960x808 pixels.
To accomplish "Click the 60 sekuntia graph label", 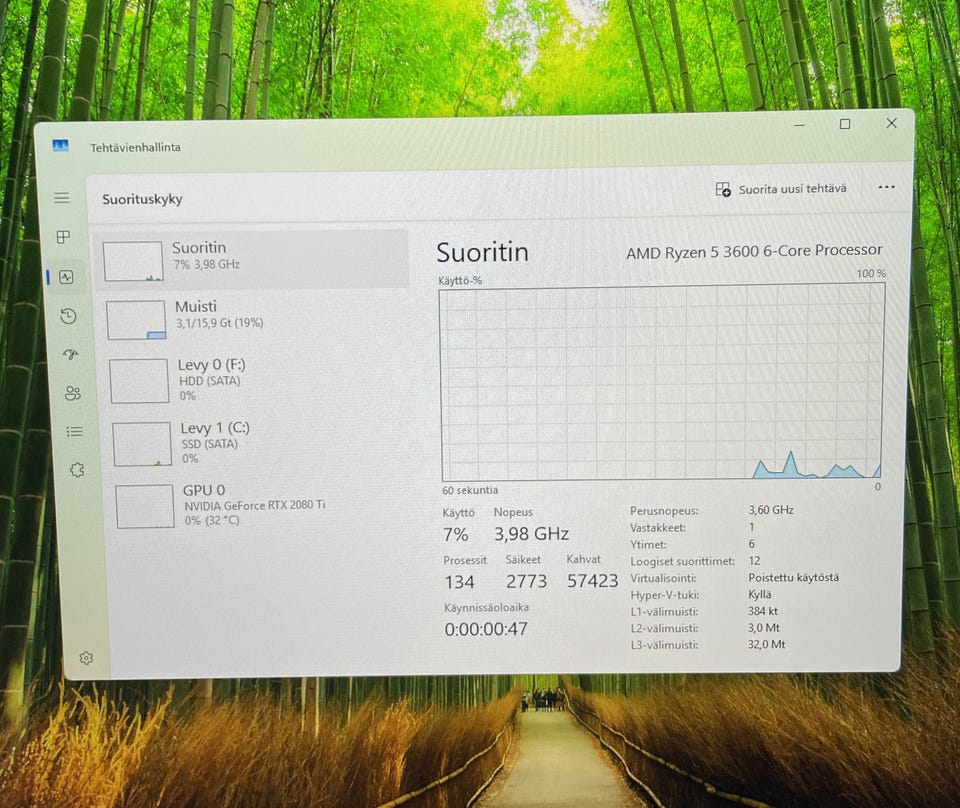I will point(470,490).
